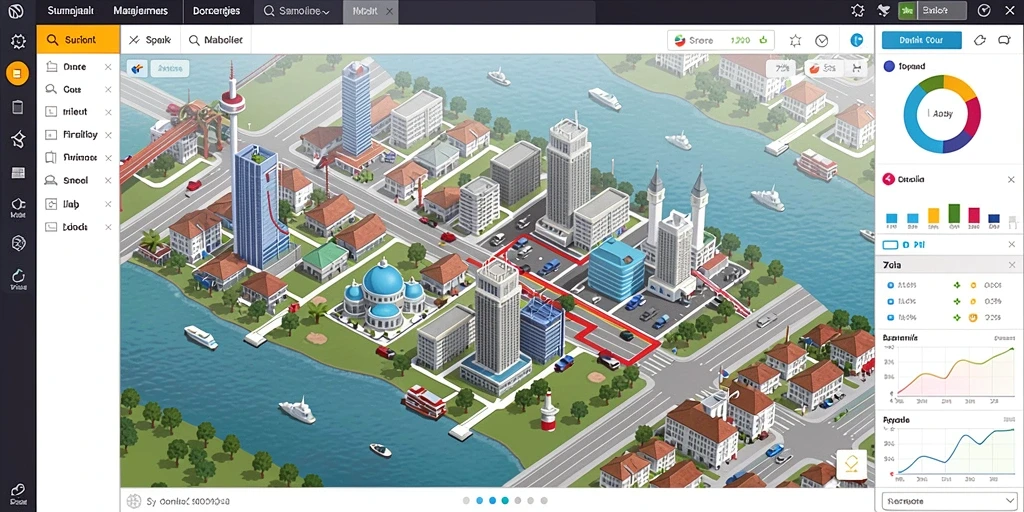
Task: Open the Marajermers menu tab
Action: coord(140,11)
